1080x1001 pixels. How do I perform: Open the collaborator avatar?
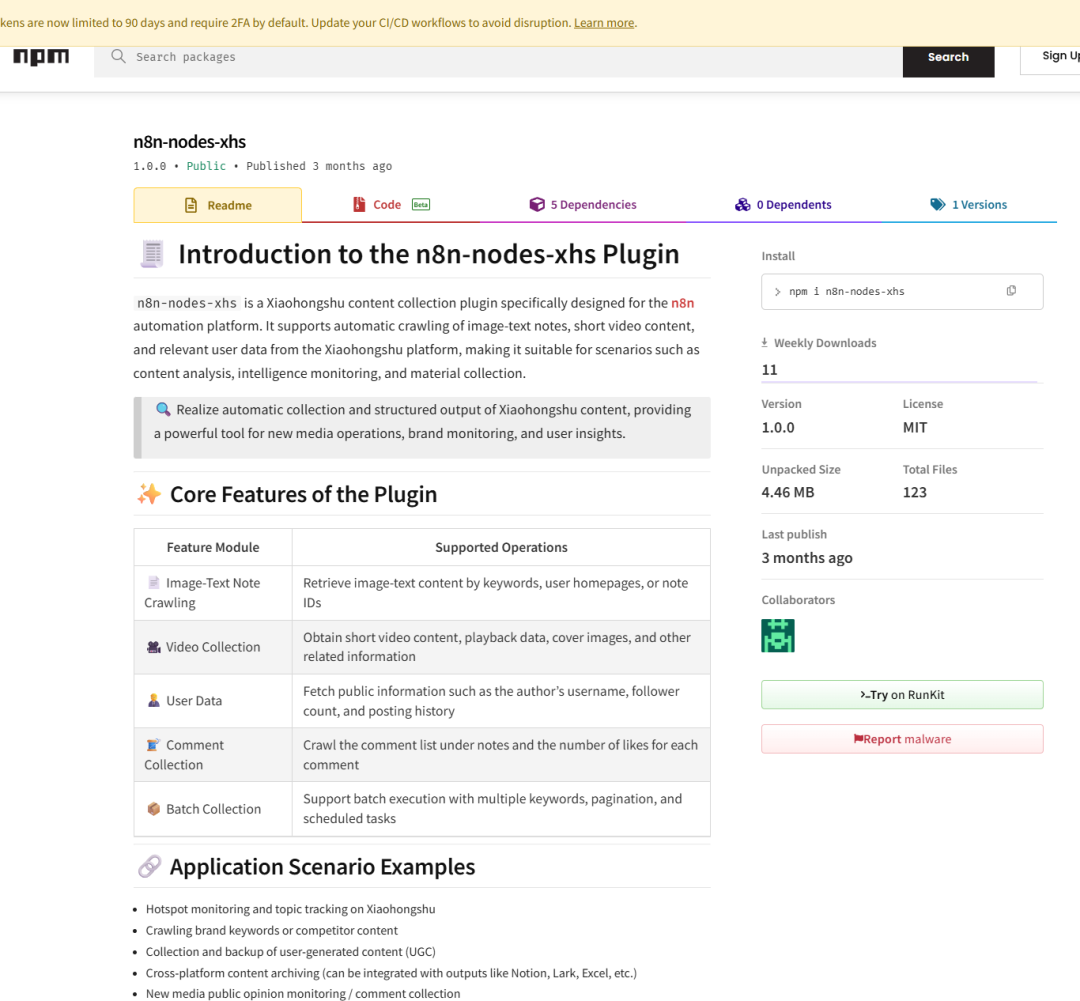pyautogui.click(x=778, y=636)
